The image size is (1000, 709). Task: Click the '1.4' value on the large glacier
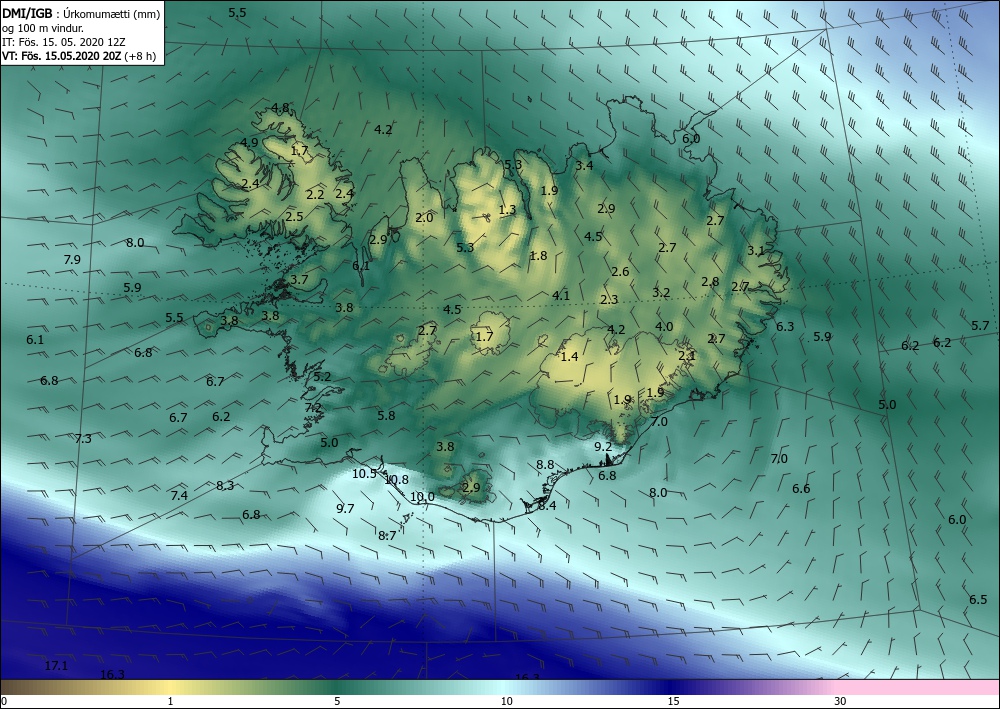click(x=569, y=356)
